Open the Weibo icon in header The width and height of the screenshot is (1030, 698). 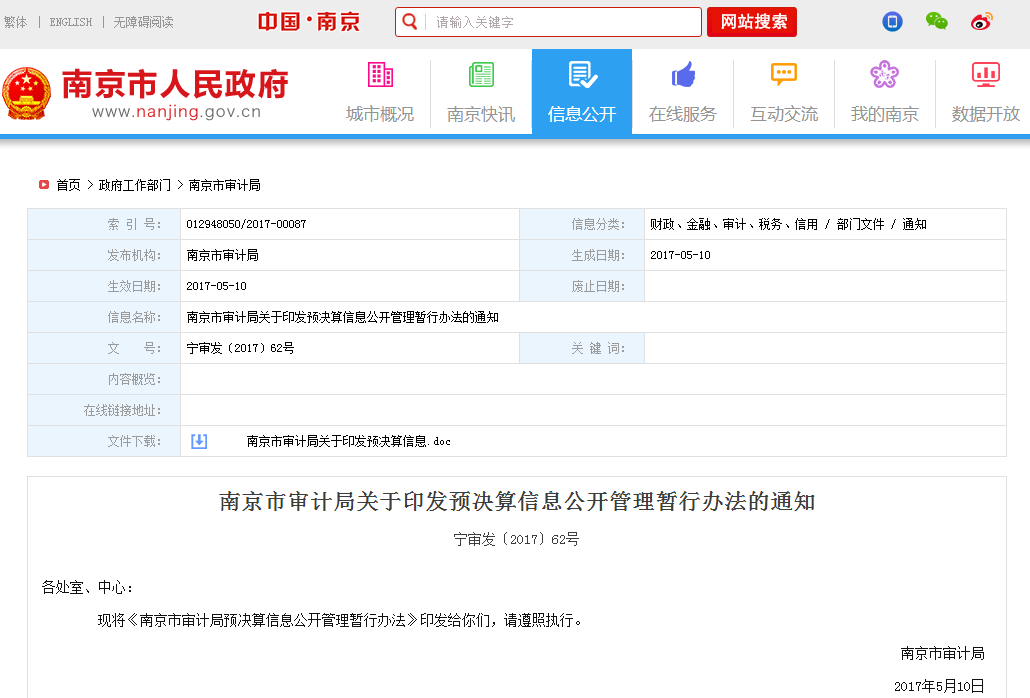[981, 22]
